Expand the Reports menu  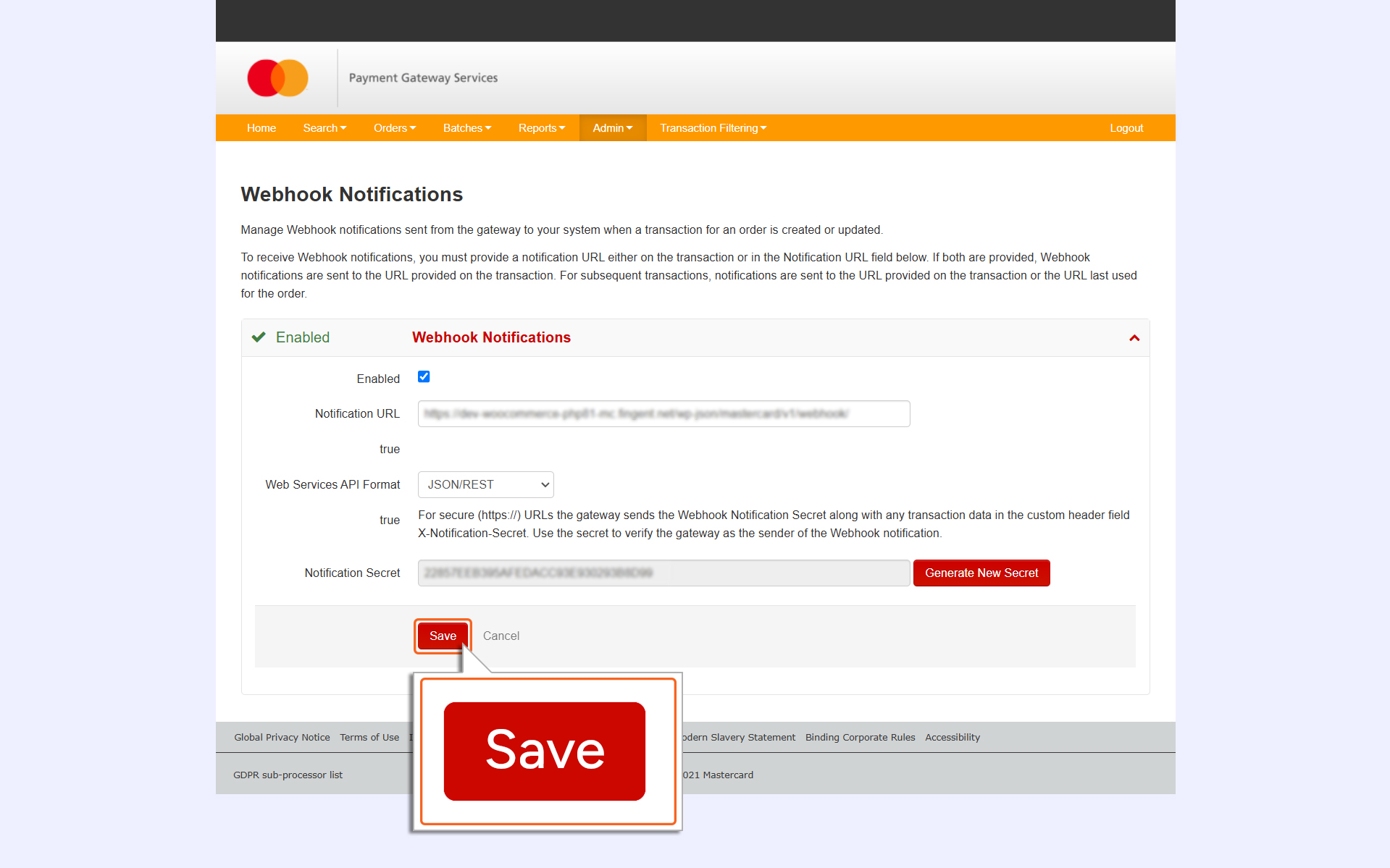542,128
